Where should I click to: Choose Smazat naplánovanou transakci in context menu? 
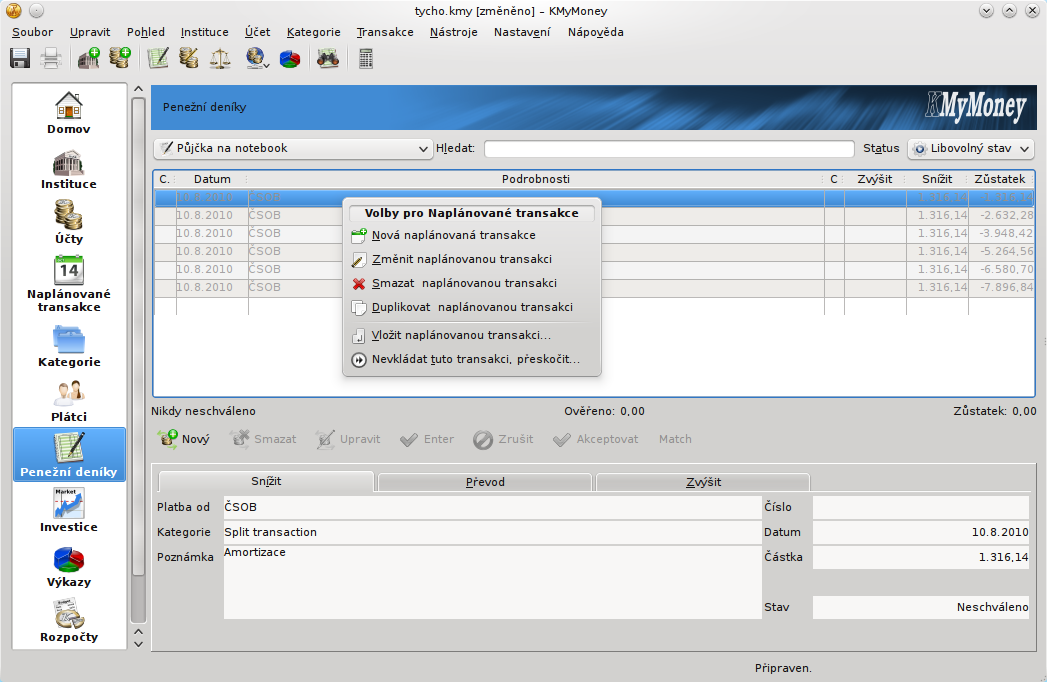(x=471, y=283)
